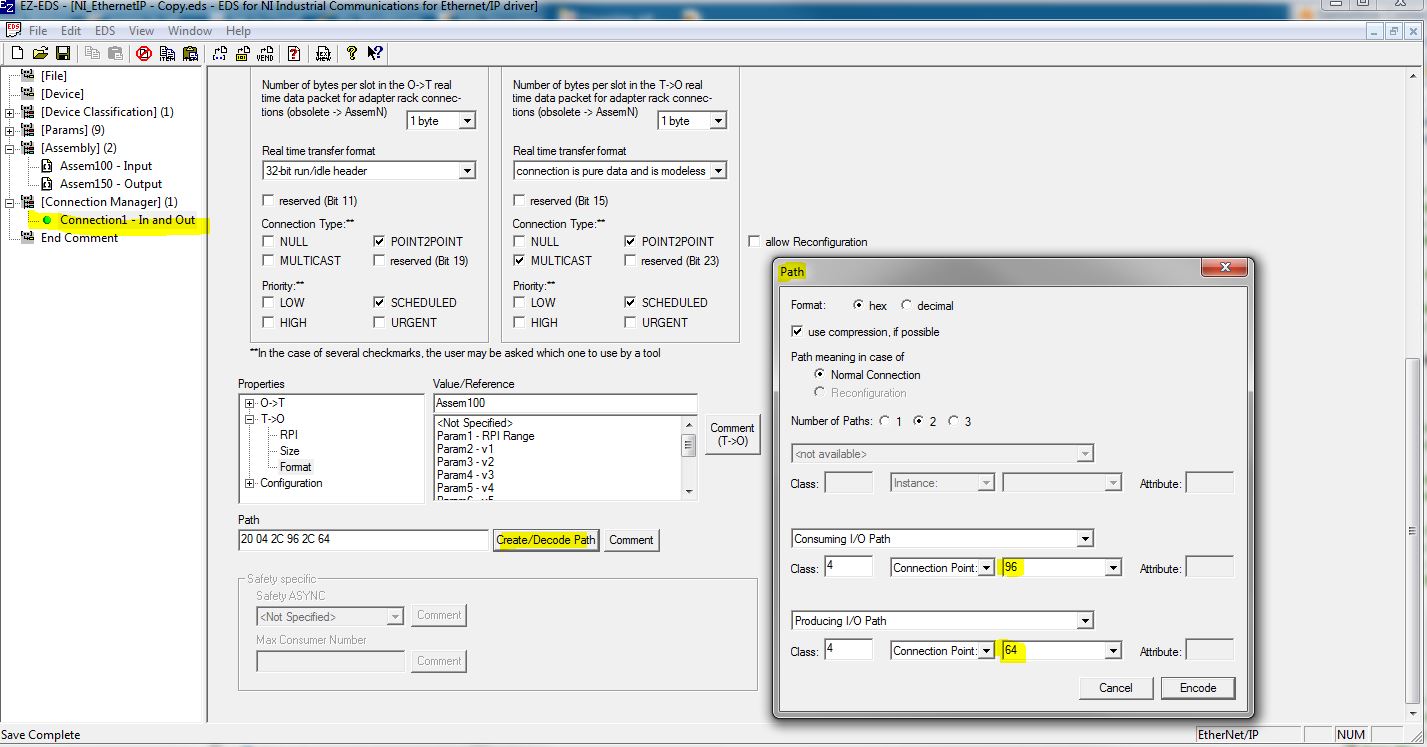This screenshot has height=747, width=1427.
Task: Click in the Path field '20 04 2C 96 2C 64'
Action: (x=363, y=540)
